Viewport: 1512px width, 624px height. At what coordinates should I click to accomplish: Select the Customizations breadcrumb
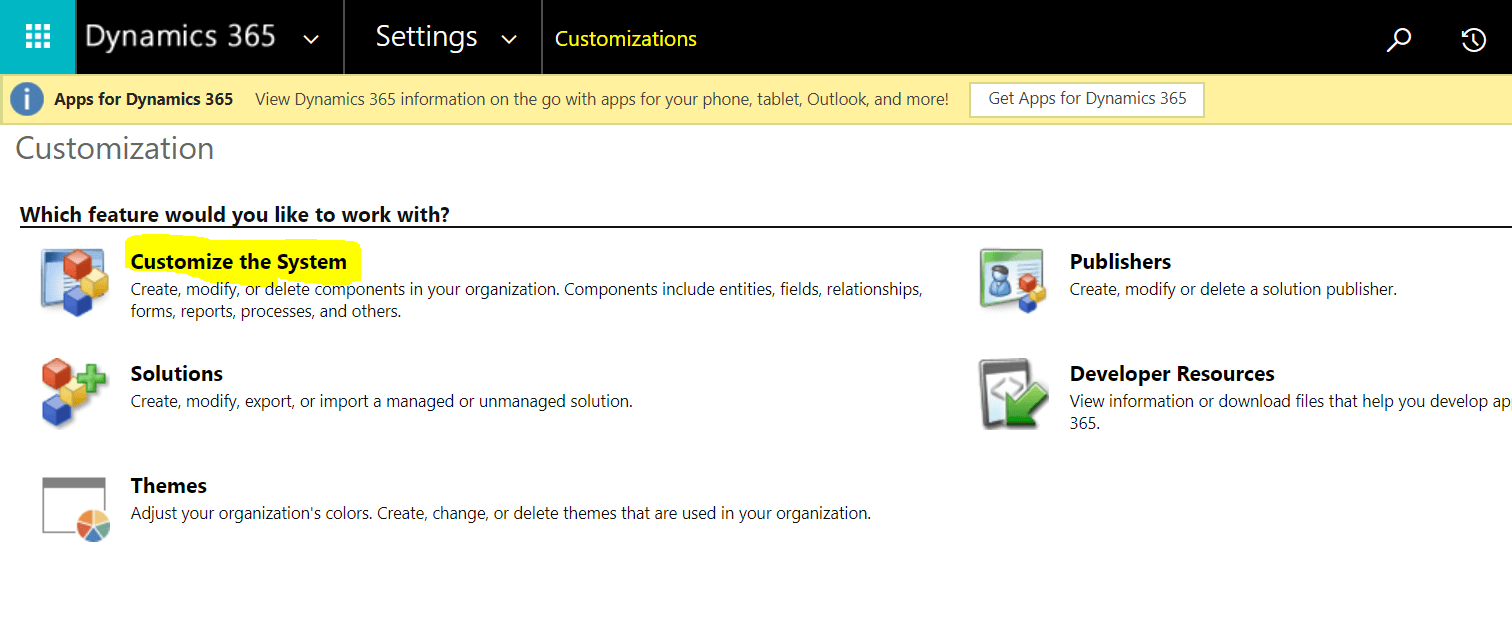click(x=625, y=39)
